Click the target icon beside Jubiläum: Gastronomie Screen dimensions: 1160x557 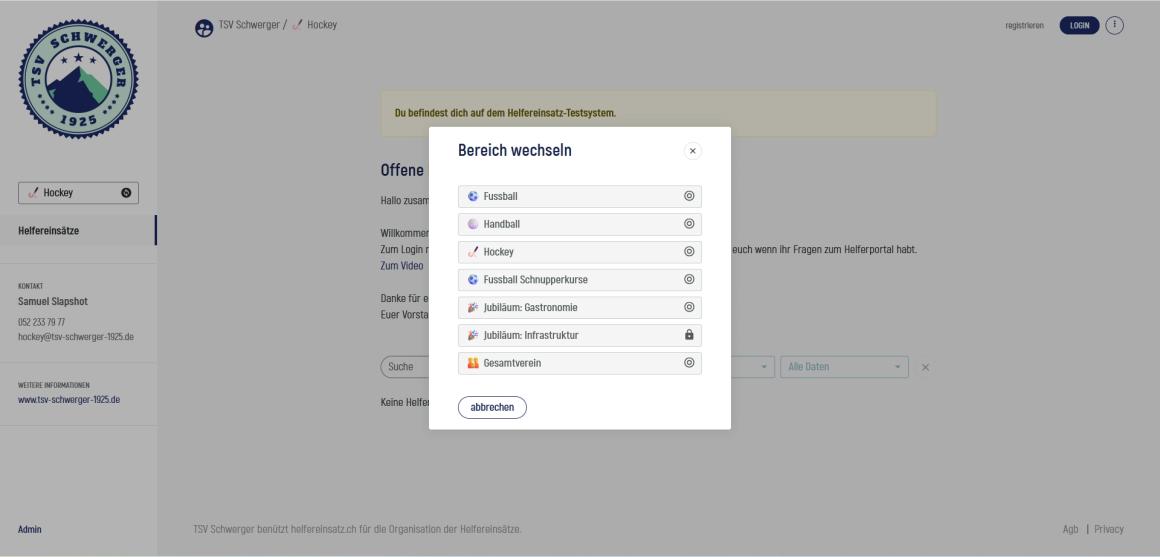click(x=689, y=307)
